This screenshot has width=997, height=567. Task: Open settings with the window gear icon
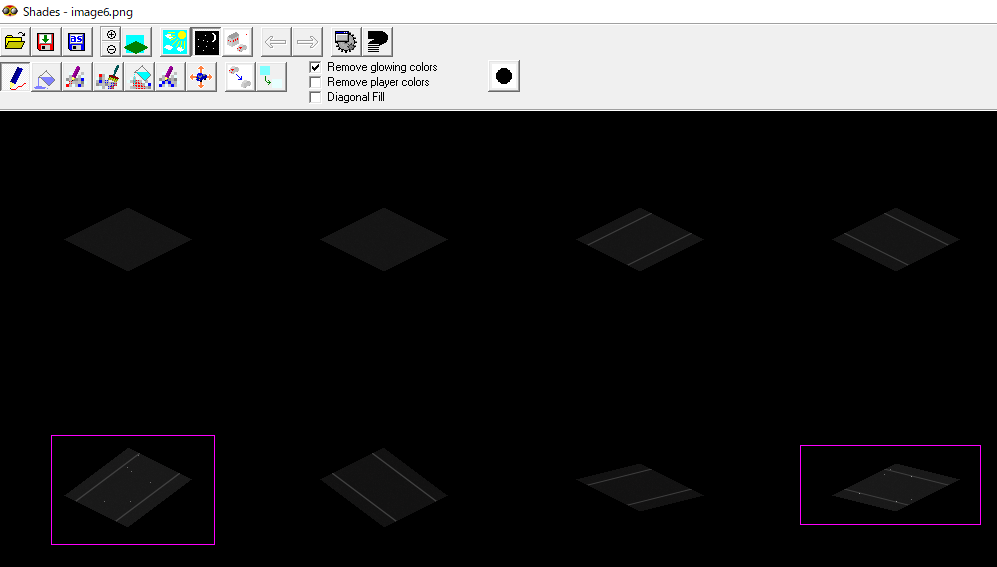click(346, 42)
